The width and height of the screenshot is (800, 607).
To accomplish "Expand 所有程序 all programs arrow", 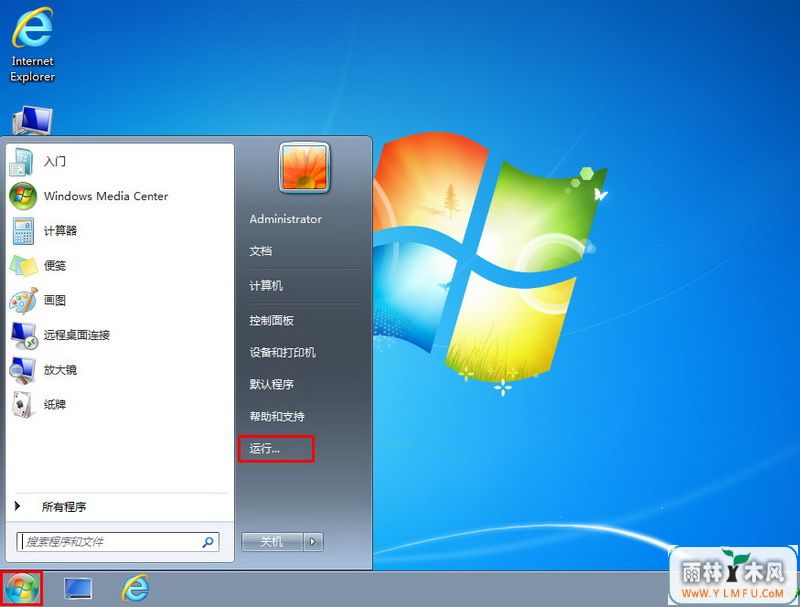I will [x=17, y=506].
